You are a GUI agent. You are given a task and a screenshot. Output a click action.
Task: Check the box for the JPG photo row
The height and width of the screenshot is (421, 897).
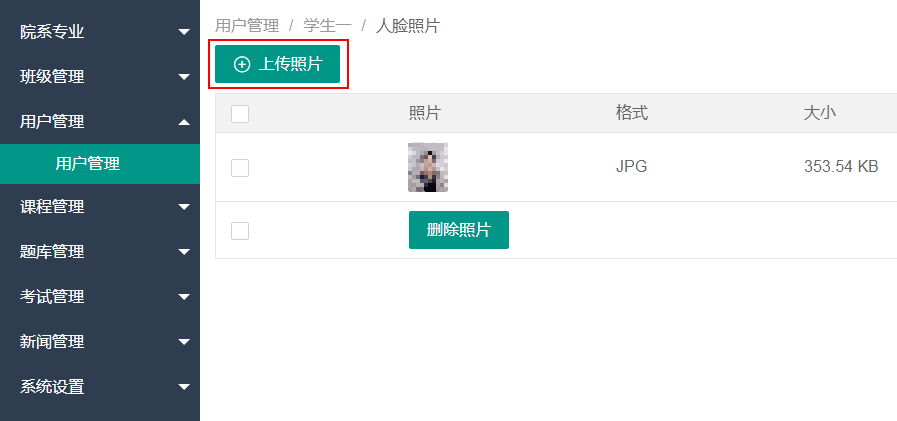pos(240,168)
